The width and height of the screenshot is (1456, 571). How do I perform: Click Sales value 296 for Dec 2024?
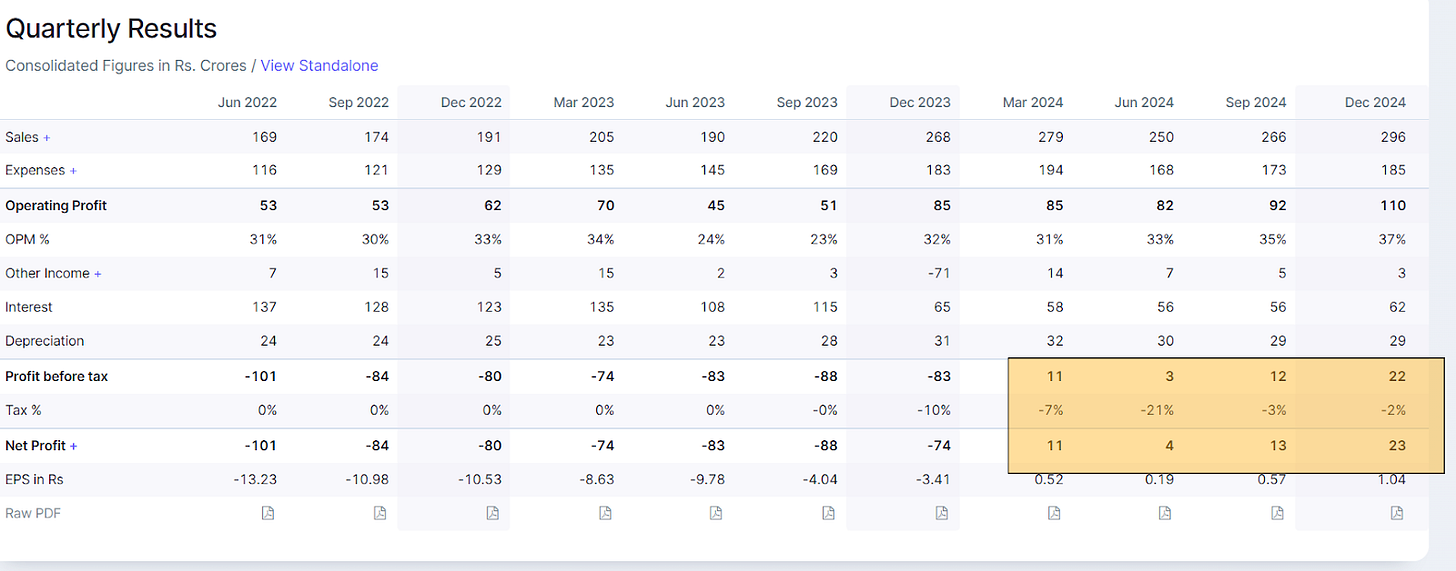pyautogui.click(x=1394, y=137)
